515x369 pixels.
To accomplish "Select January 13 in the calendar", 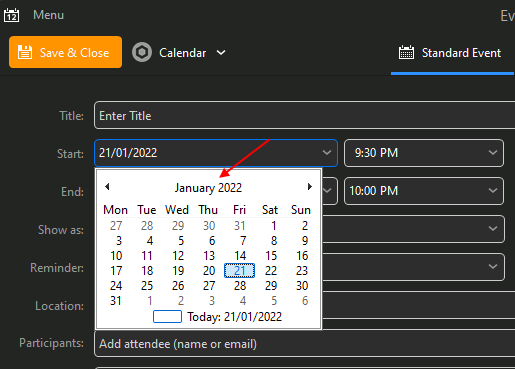I will (209, 256).
